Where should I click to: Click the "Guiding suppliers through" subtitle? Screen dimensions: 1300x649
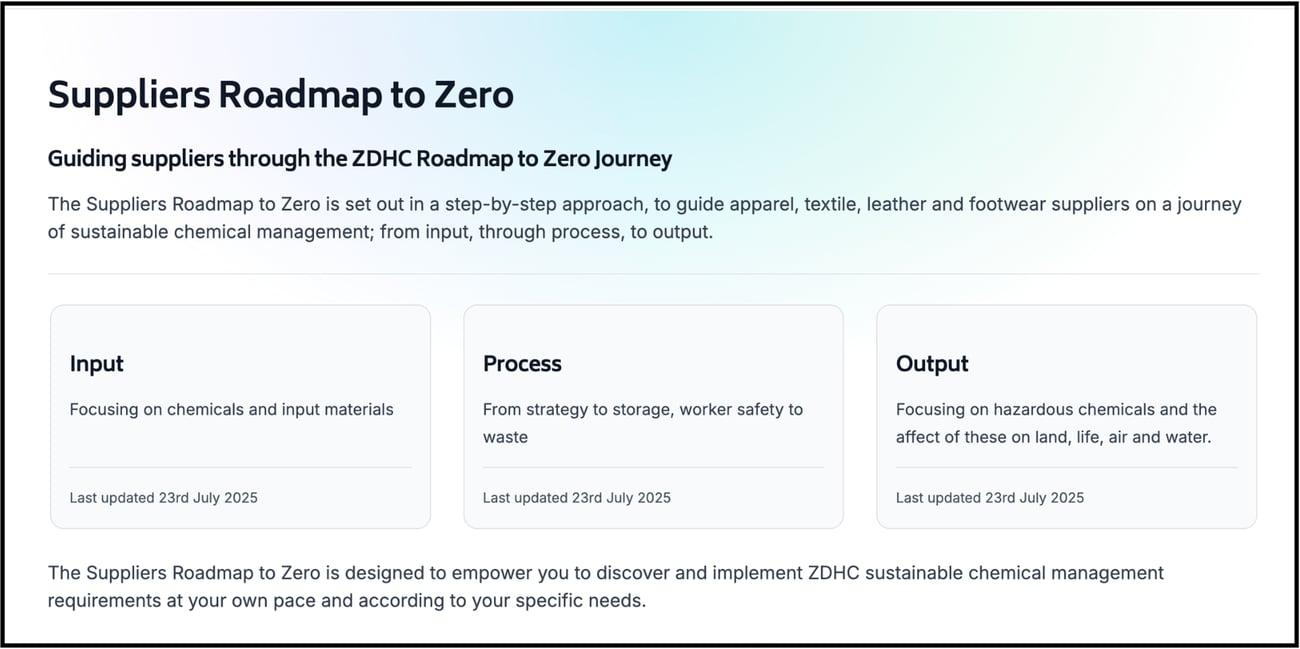click(x=359, y=158)
